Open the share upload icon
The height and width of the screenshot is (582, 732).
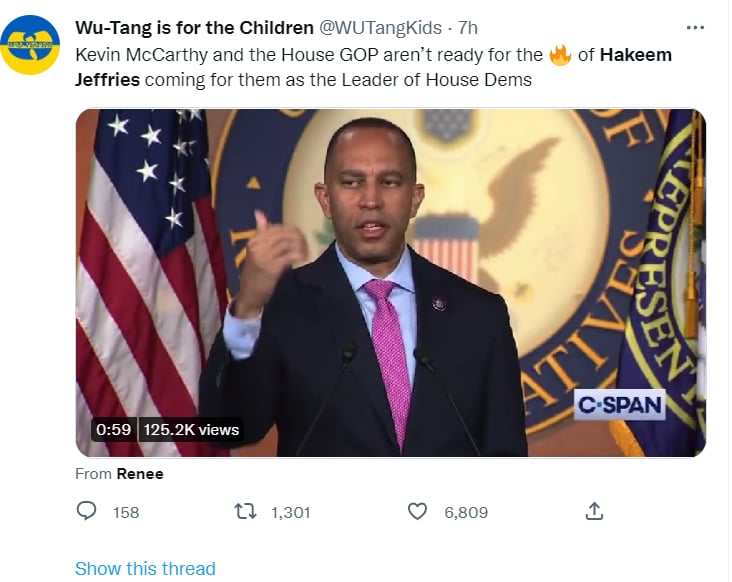pos(594,511)
